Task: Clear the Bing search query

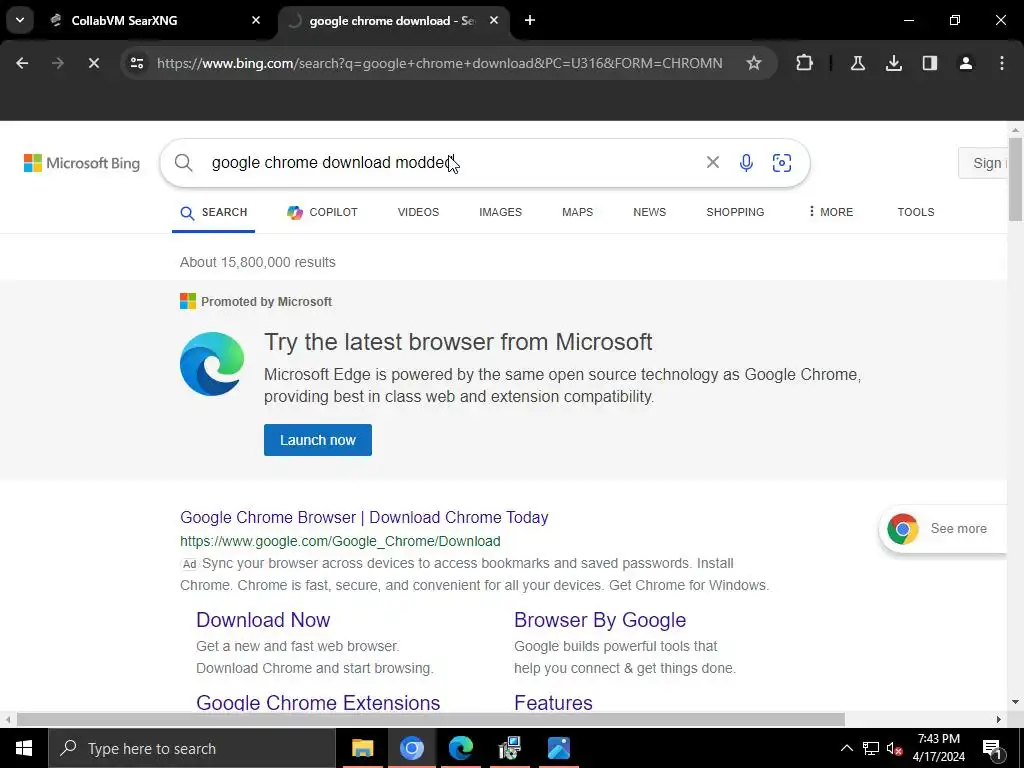Action: pos(713,163)
